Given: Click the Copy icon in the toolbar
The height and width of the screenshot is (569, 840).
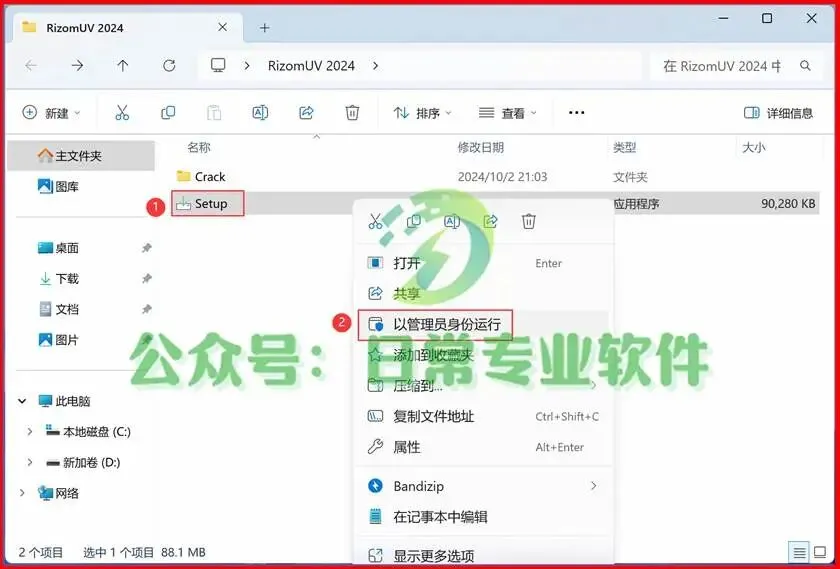Looking at the screenshot, I should (168, 113).
